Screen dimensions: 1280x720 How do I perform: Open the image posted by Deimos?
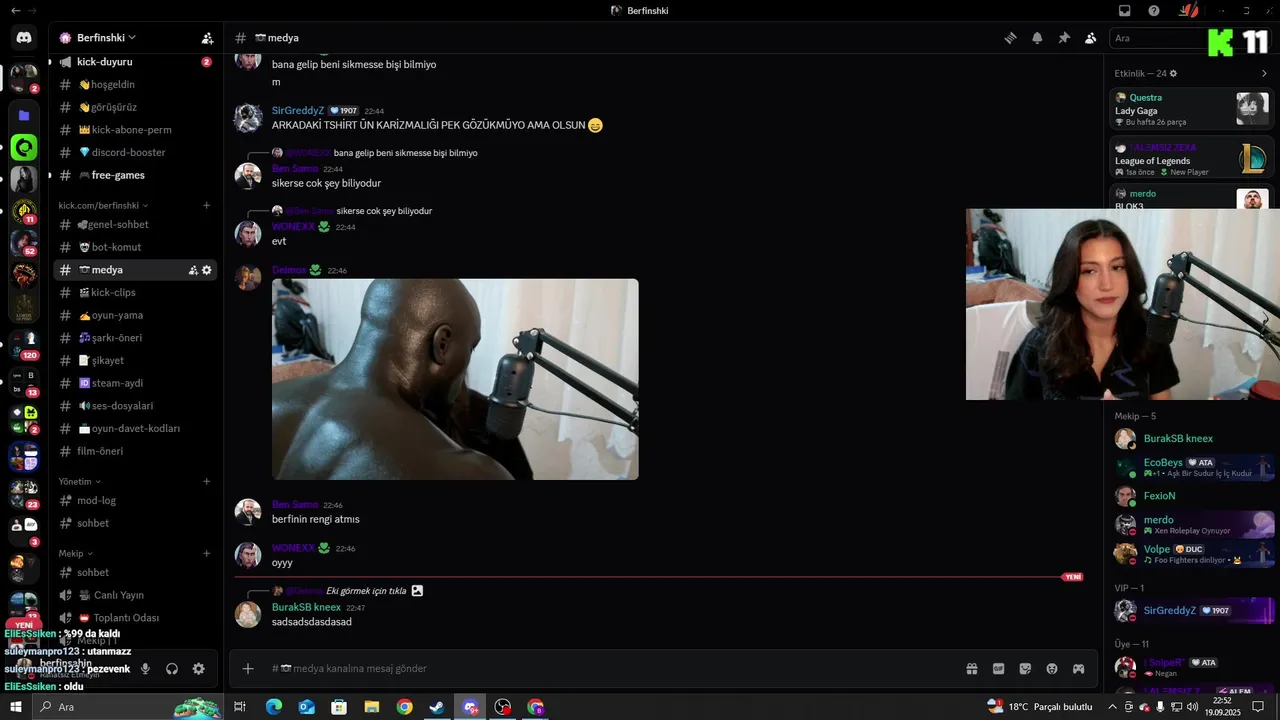click(x=455, y=379)
